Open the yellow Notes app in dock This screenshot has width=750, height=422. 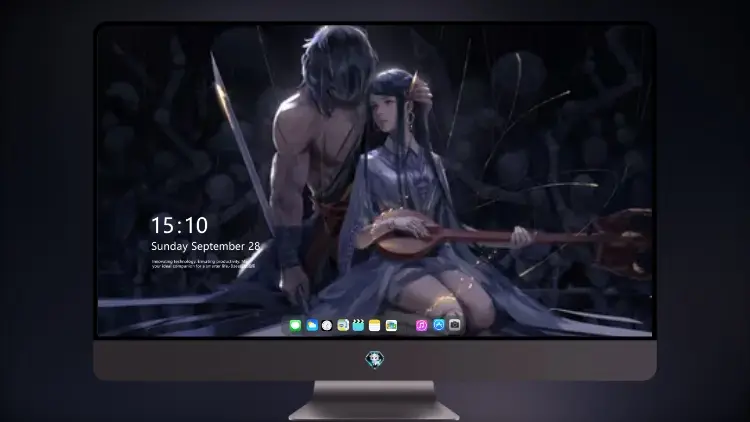coord(375,326)
